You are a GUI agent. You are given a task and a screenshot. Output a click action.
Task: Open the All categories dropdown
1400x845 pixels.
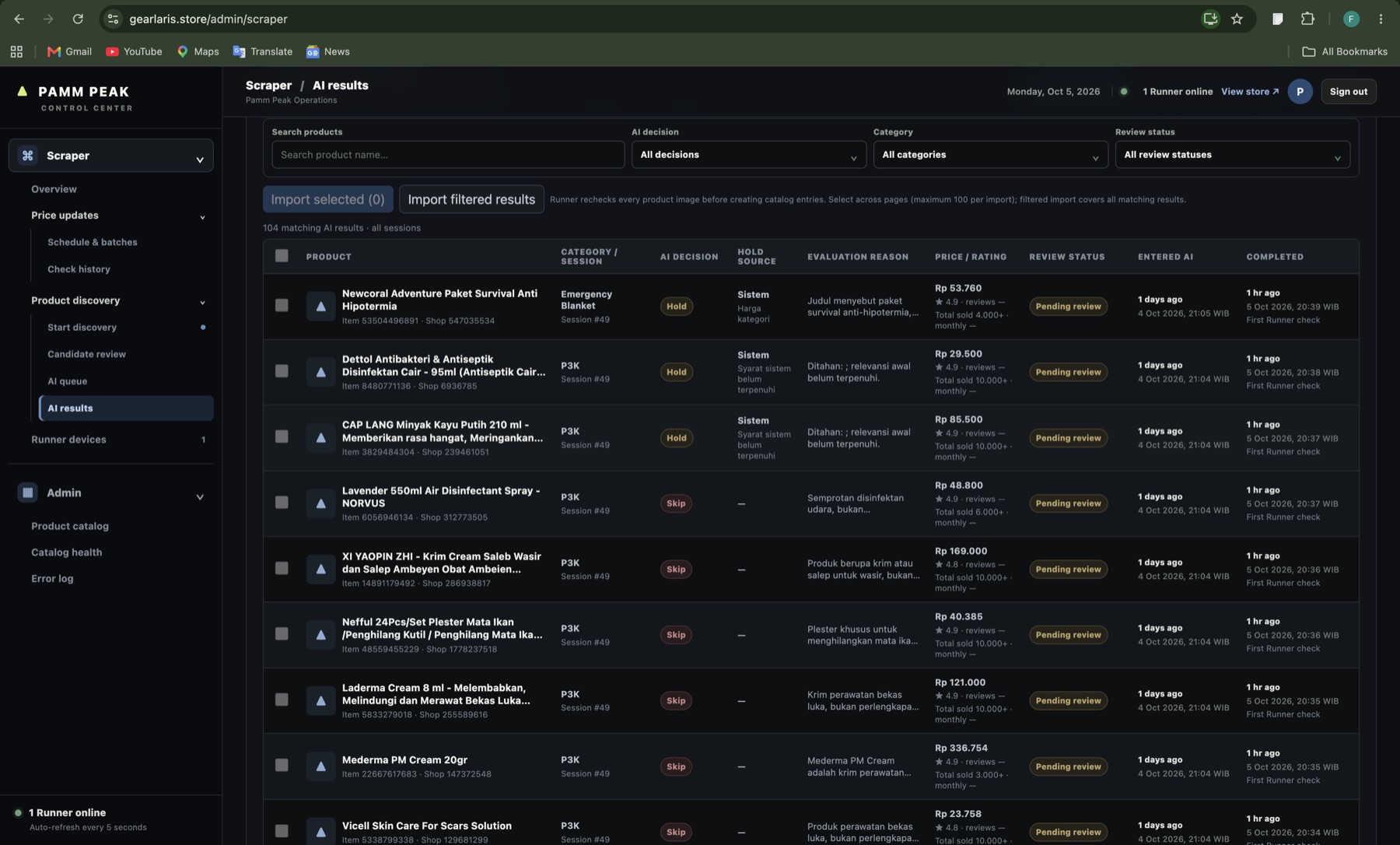click(990, 155)
